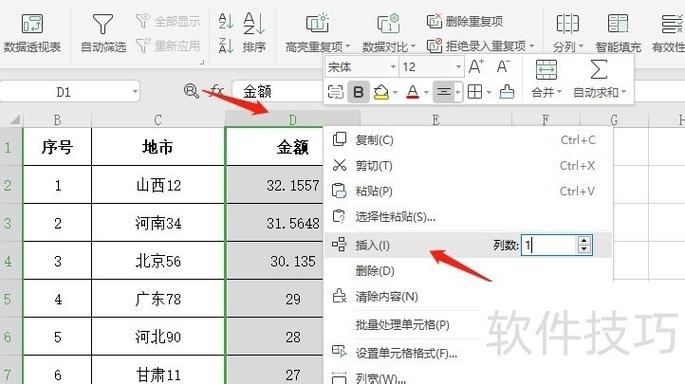Toggle bold B in mini toolbar
685x384 pixels.
tap(358, 92)
